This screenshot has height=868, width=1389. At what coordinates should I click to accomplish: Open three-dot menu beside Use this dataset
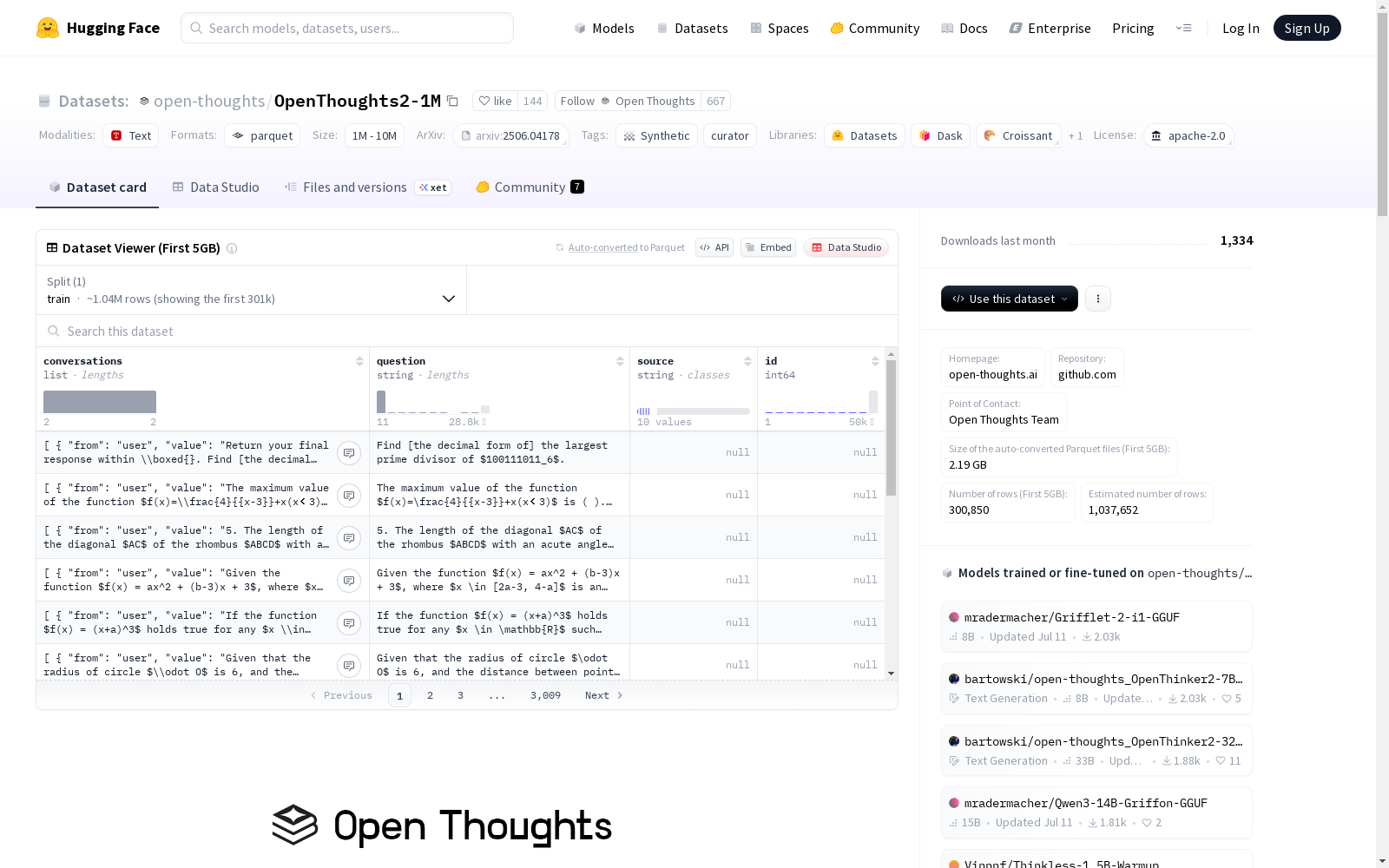click(1098, 299)
